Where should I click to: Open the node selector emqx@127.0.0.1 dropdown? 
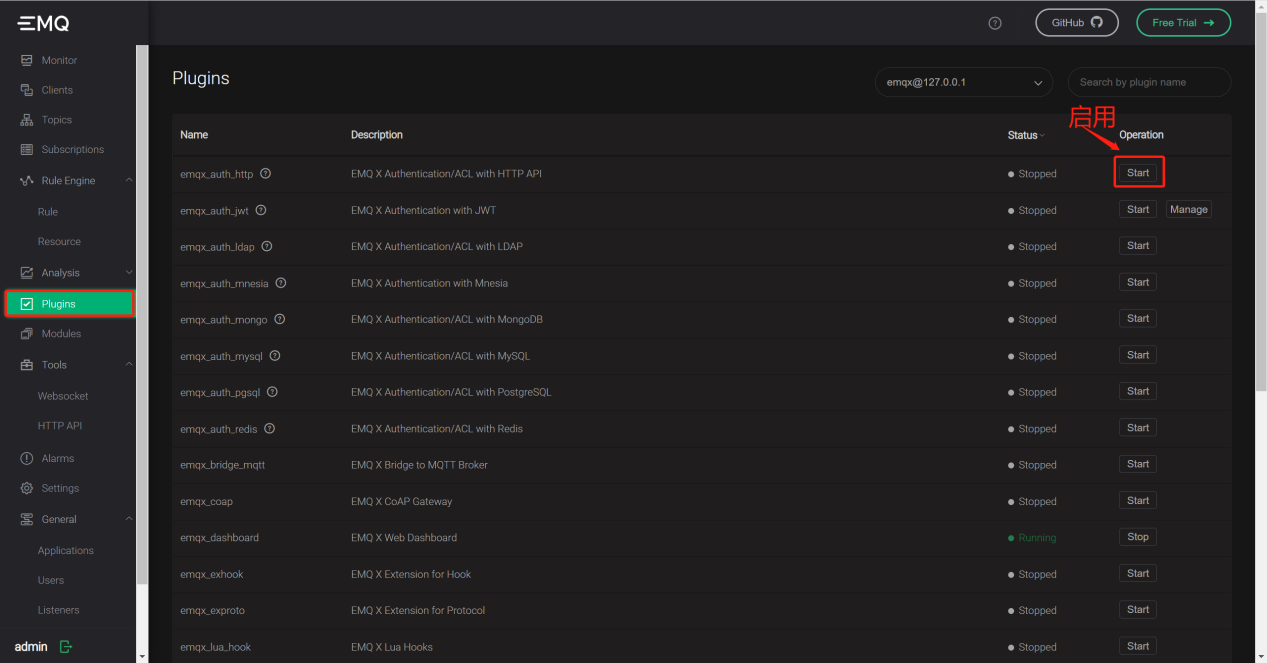[x=963, y=82]
